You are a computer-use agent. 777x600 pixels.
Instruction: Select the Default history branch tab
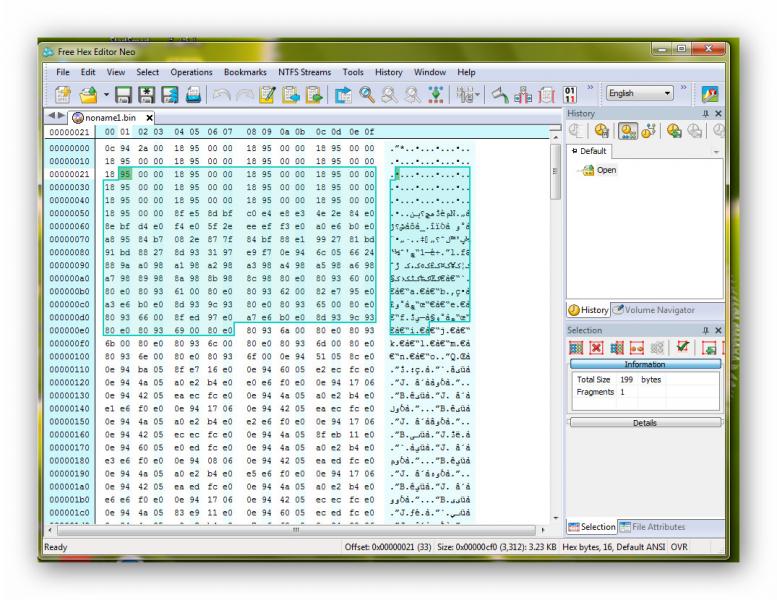click(588, 151)
